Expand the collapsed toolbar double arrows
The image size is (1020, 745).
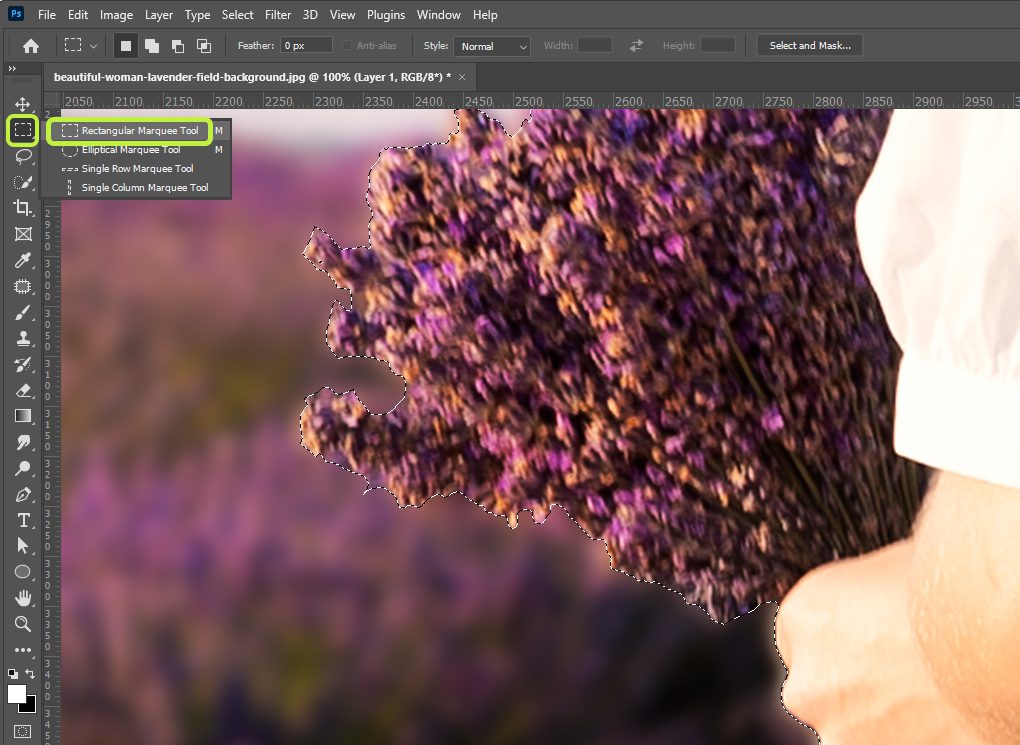[12, 68]
